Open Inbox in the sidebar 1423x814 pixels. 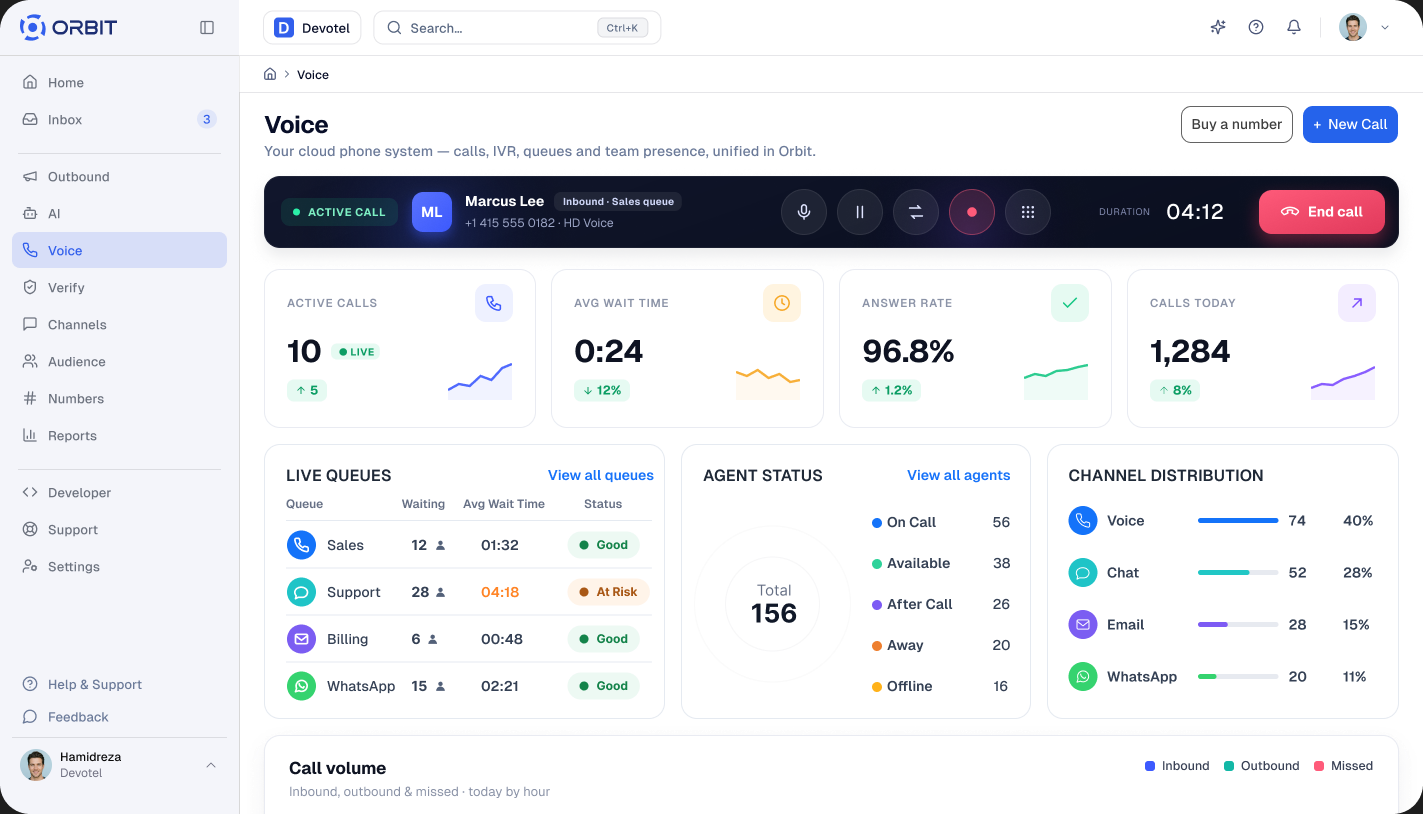(119, 120)
